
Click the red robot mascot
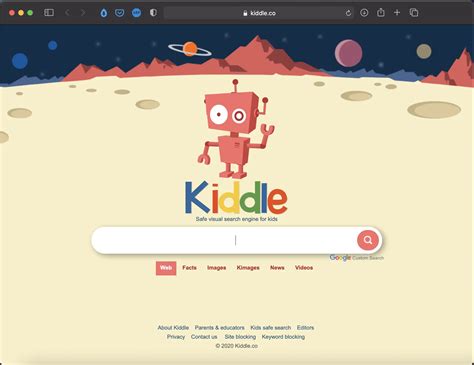pyautogui.click(x=236, y=129)
